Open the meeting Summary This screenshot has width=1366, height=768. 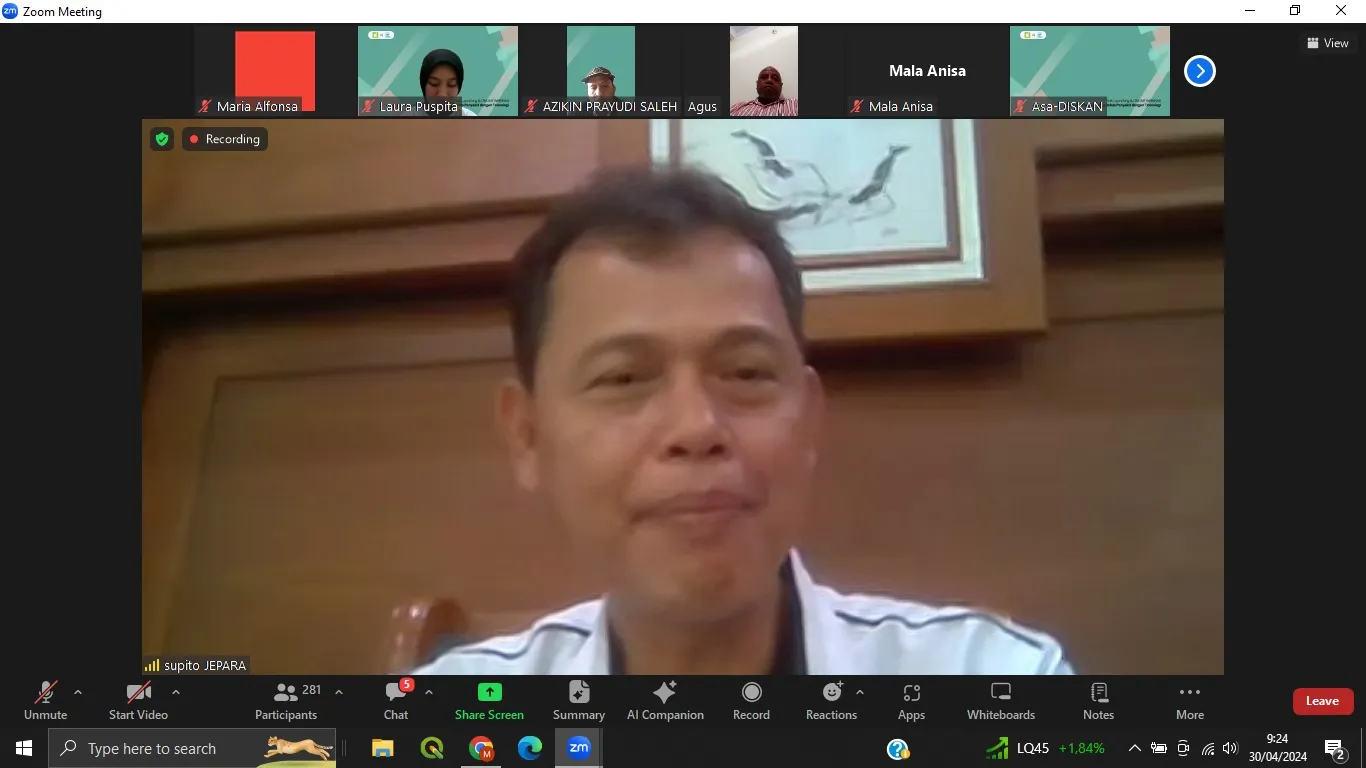click(578, 700)
